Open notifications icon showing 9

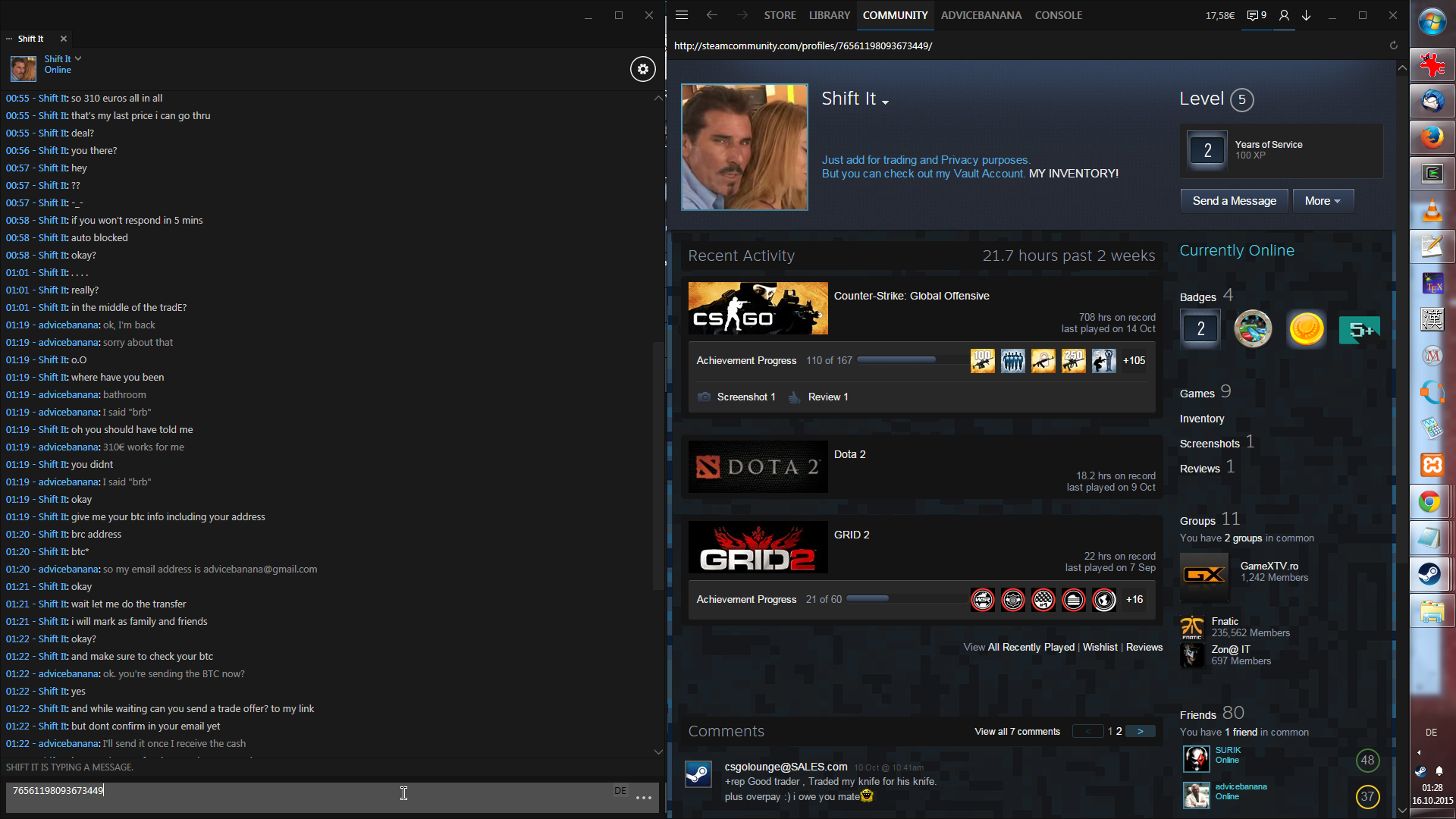(x=1257, y=15)
